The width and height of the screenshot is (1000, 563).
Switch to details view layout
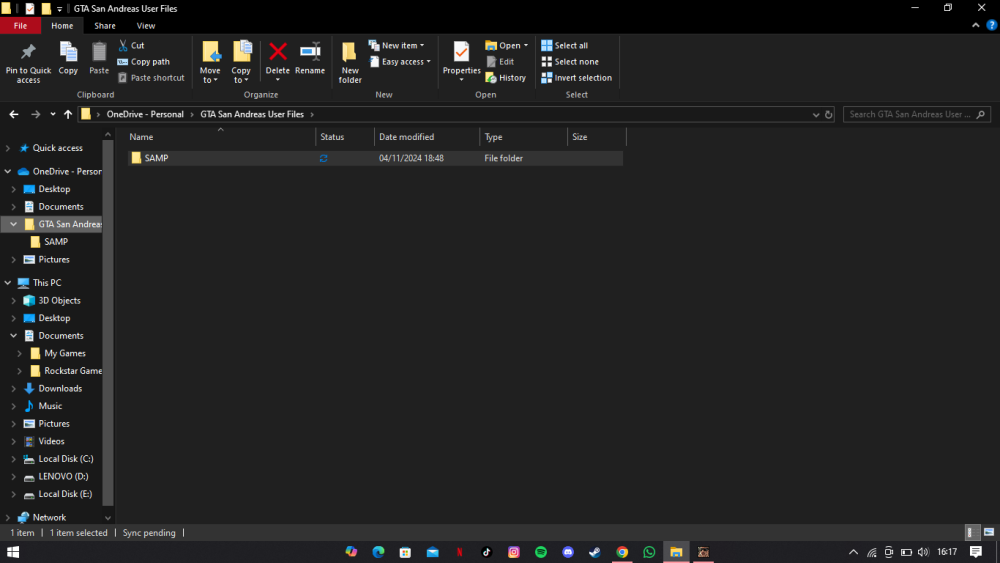[971, 532]
